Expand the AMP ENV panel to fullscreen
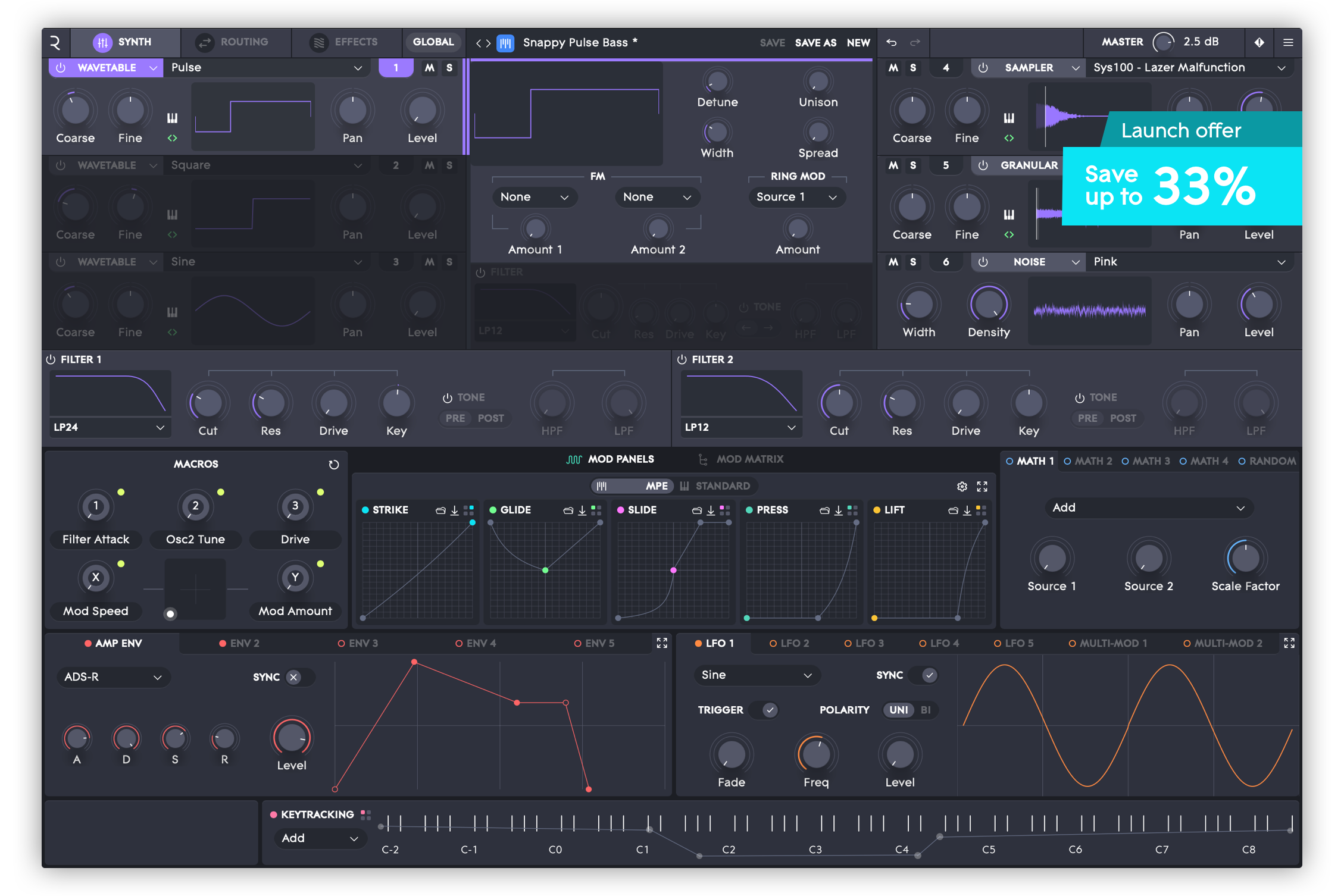 (x=662, y=643)
